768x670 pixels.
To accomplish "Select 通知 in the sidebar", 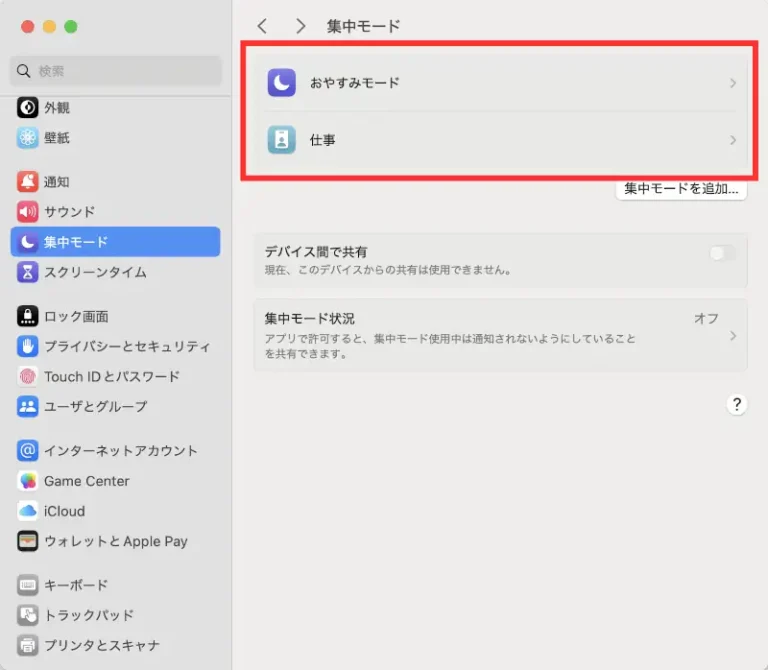I will pos(116,182).
